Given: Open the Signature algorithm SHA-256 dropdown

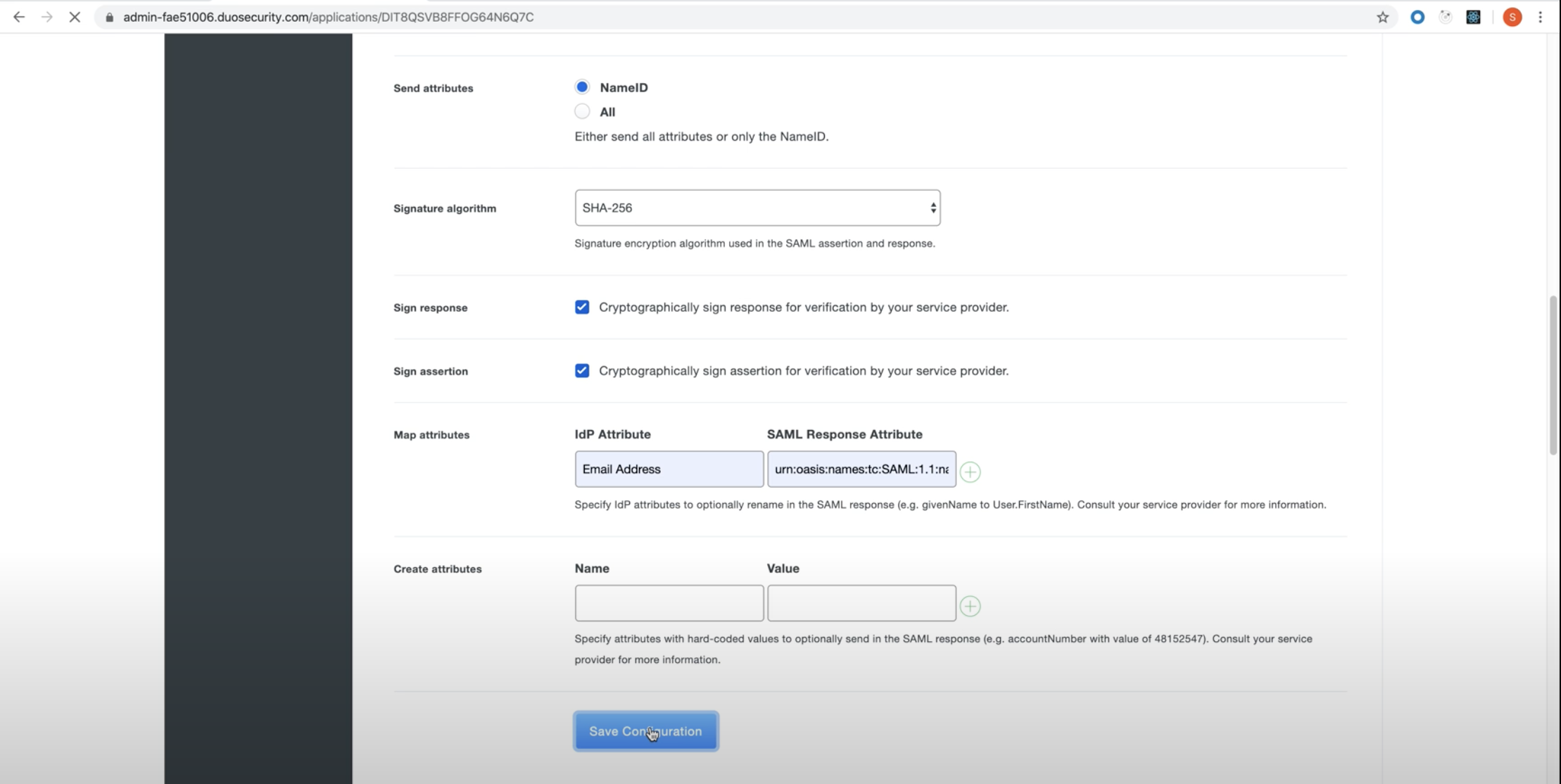Looking at the screenshot, I should pos(757,208).
